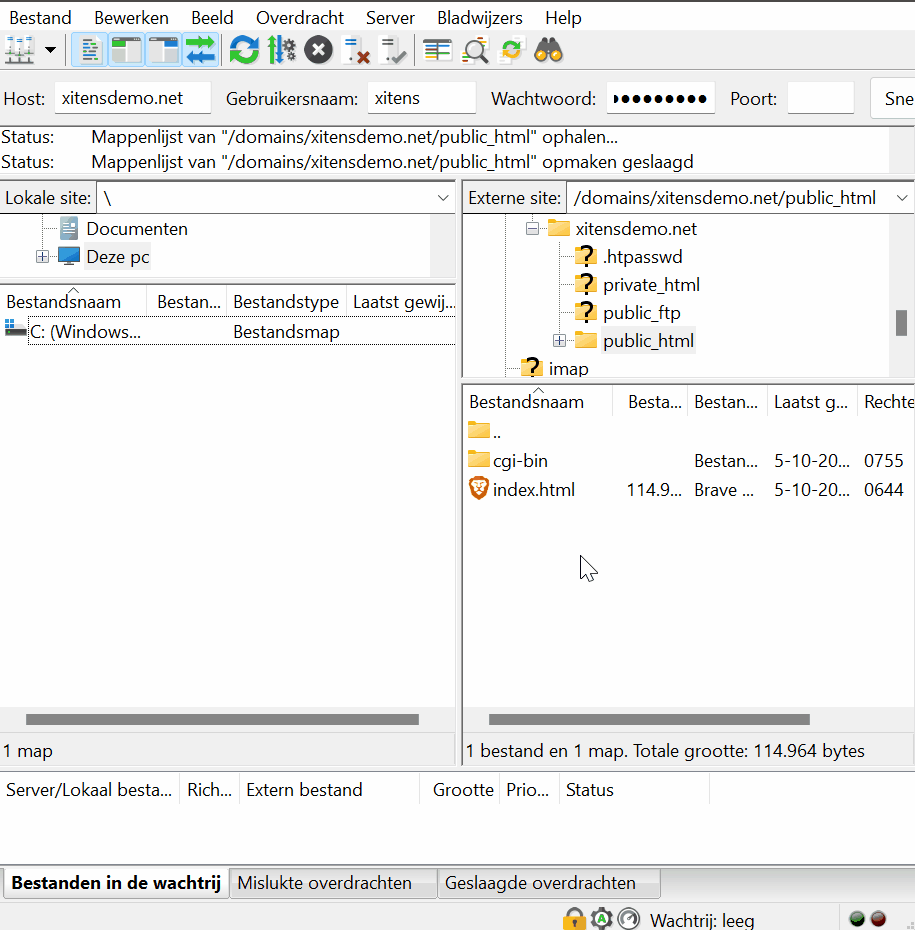Open the Bestand menu

point(40,18)
